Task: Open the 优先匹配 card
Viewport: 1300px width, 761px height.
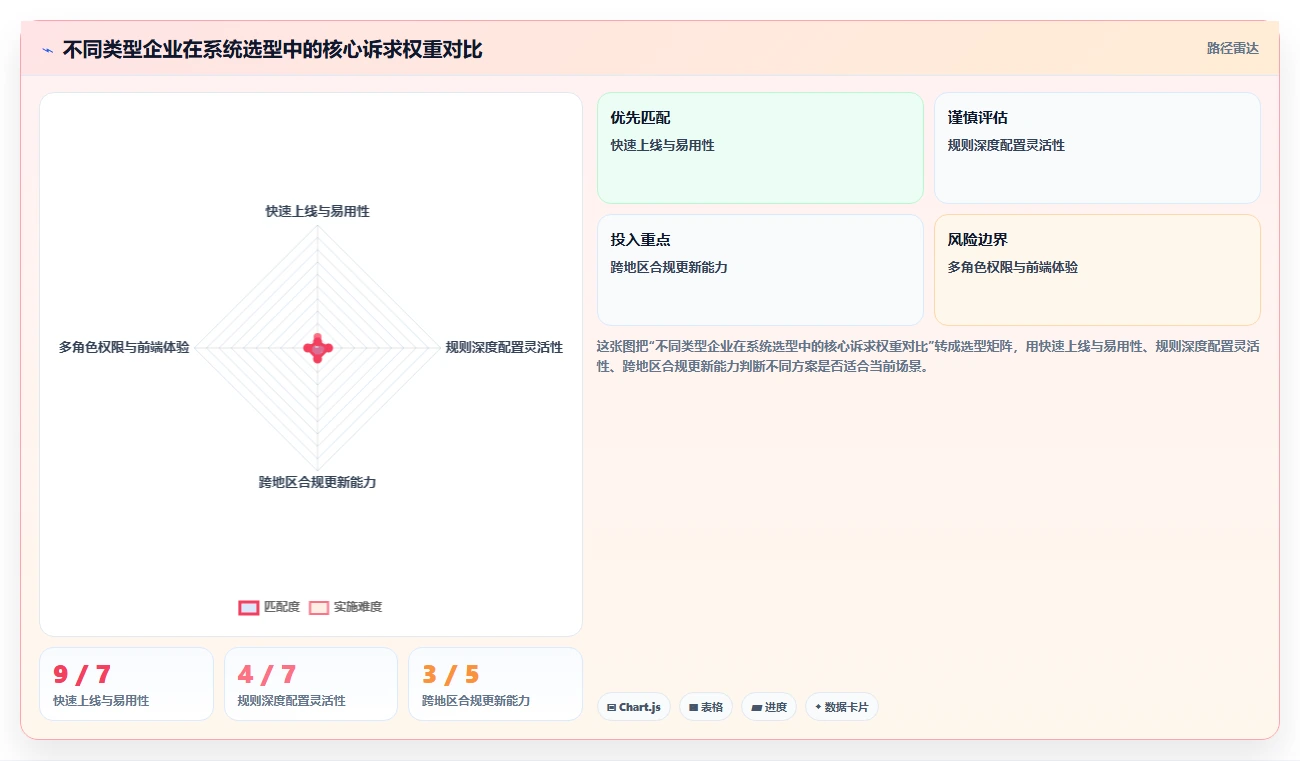Action: (760, 148)
